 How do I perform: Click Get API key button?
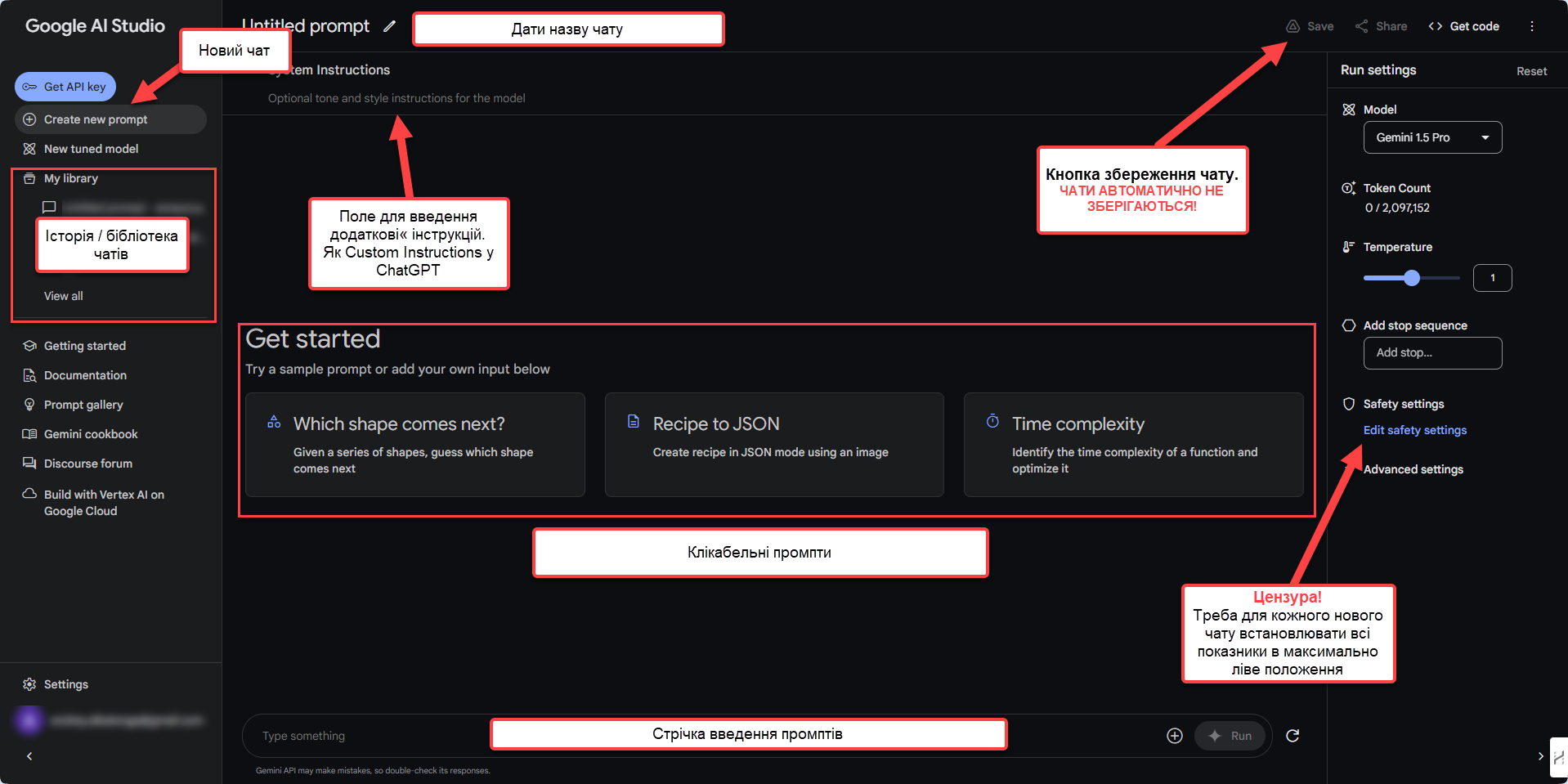pyautogui.click(x=65, y=87)
